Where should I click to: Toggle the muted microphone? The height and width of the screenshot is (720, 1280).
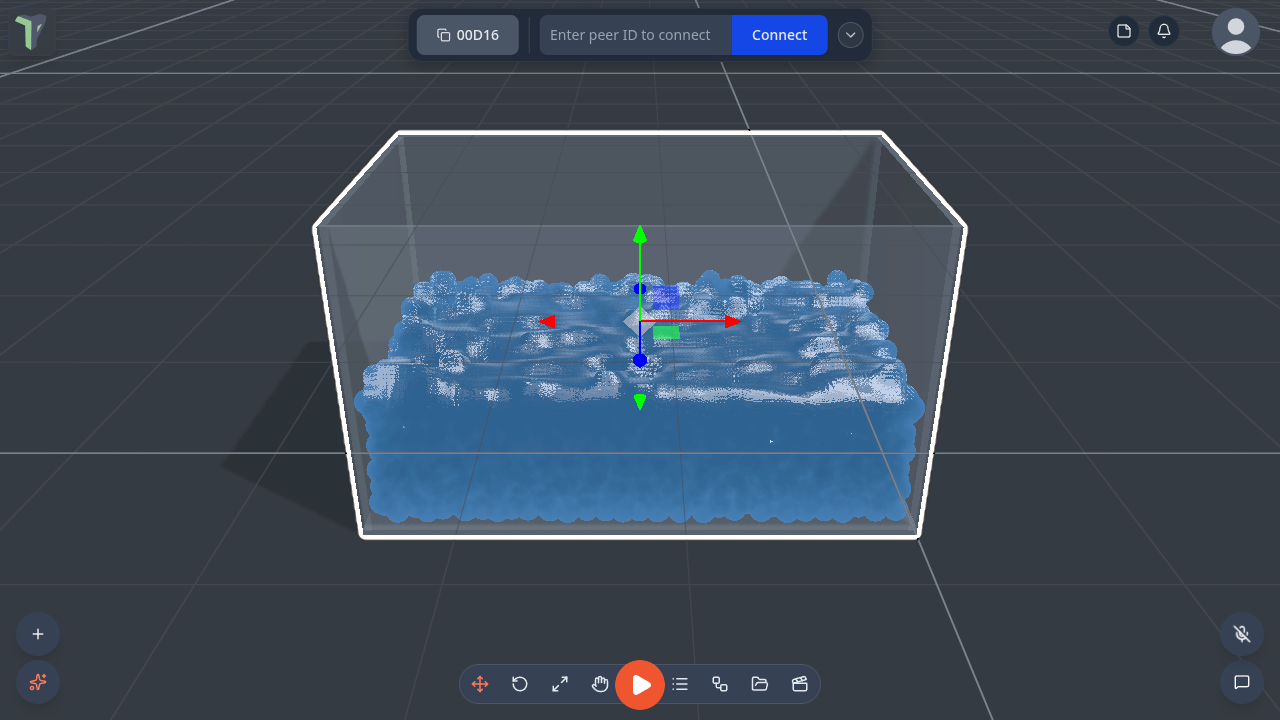(x=1242, y=634)
